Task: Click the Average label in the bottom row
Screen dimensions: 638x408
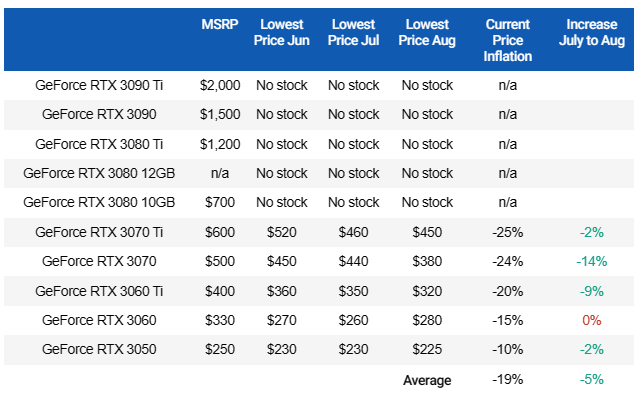Action: (x=427, y=380)
